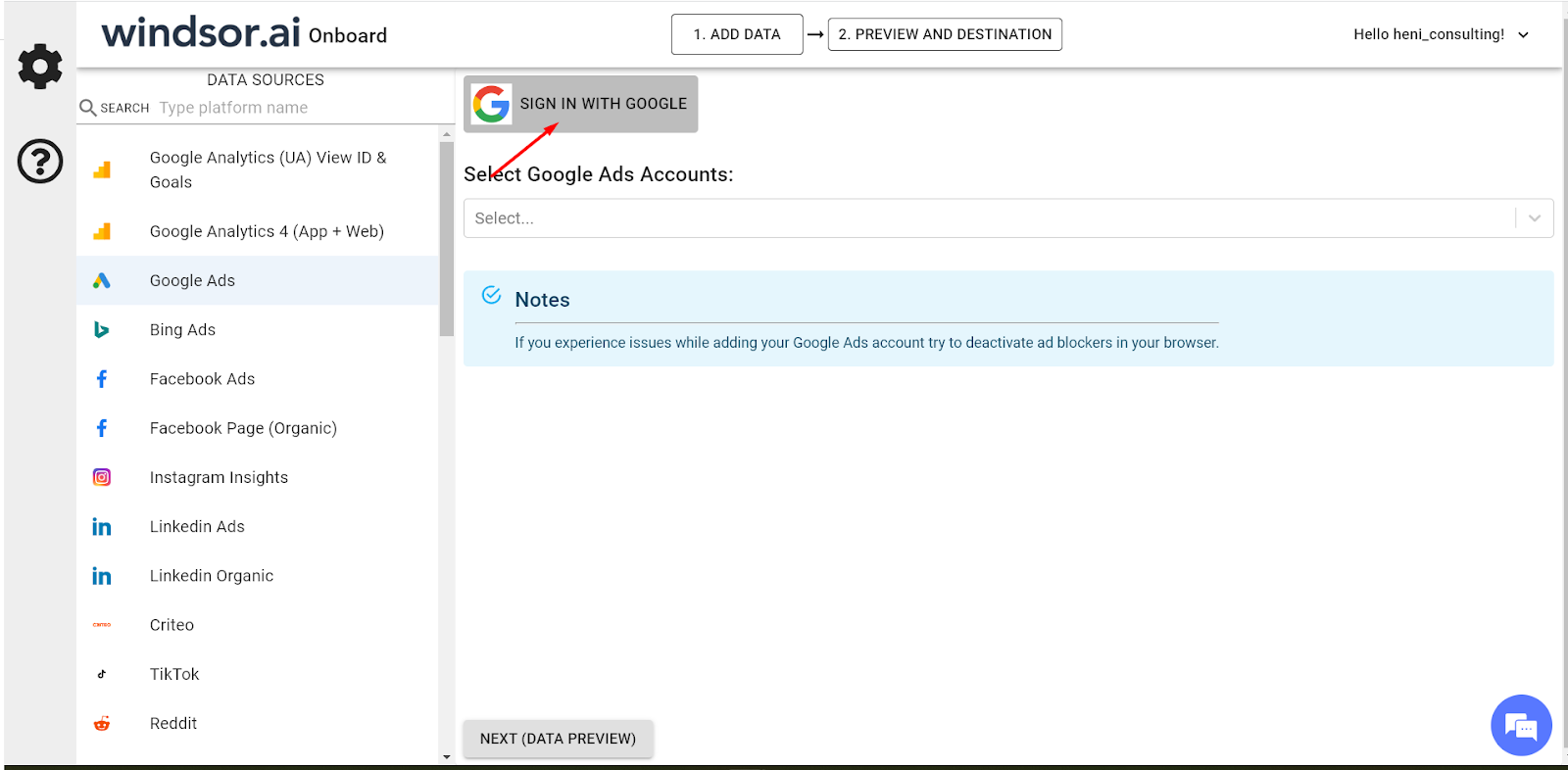The height and width of the screenshot is (770, 1568).
Task: Click the Linkedin Ads logo icon
Action: click(102, 527)
